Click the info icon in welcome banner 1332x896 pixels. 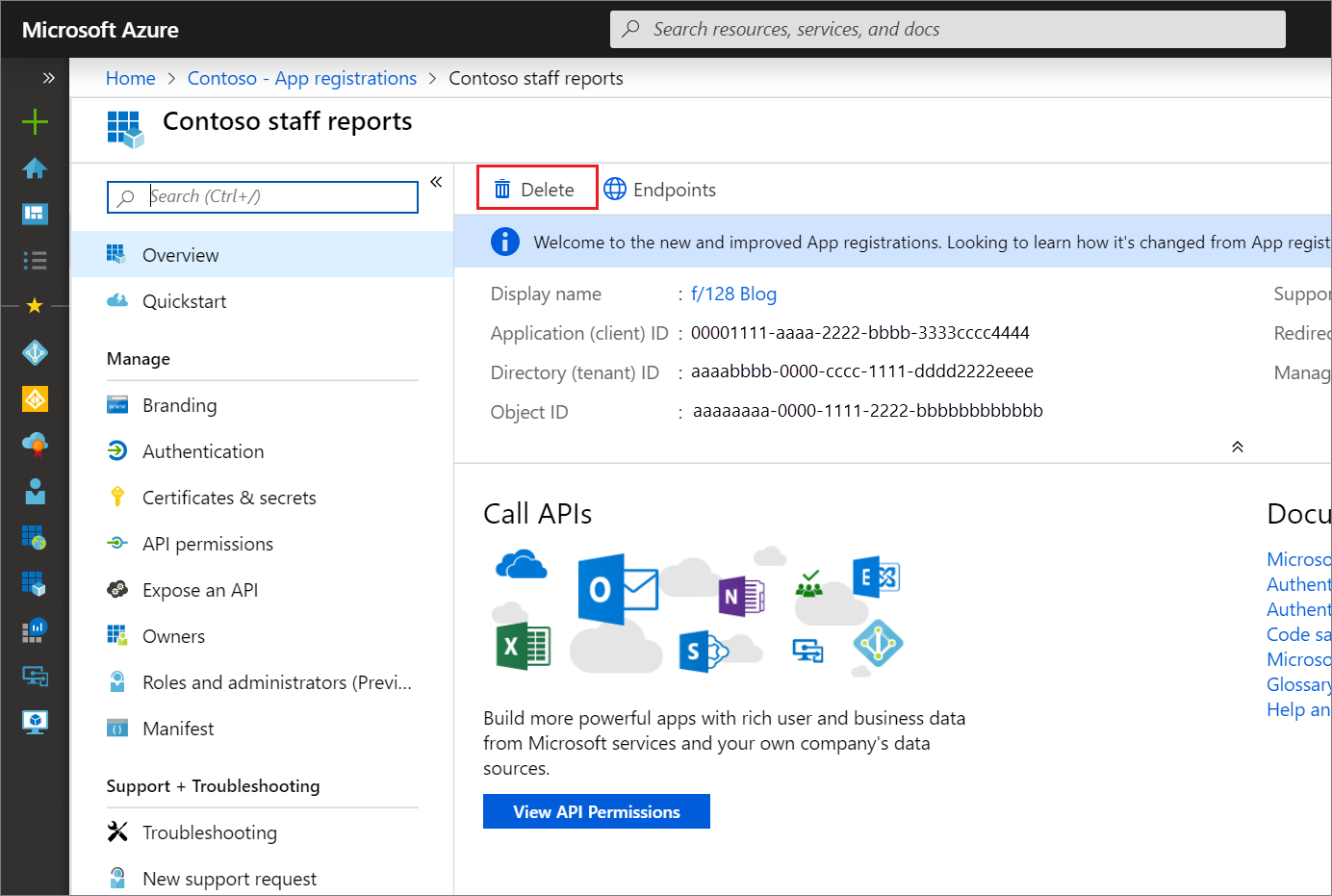[504, 243]
